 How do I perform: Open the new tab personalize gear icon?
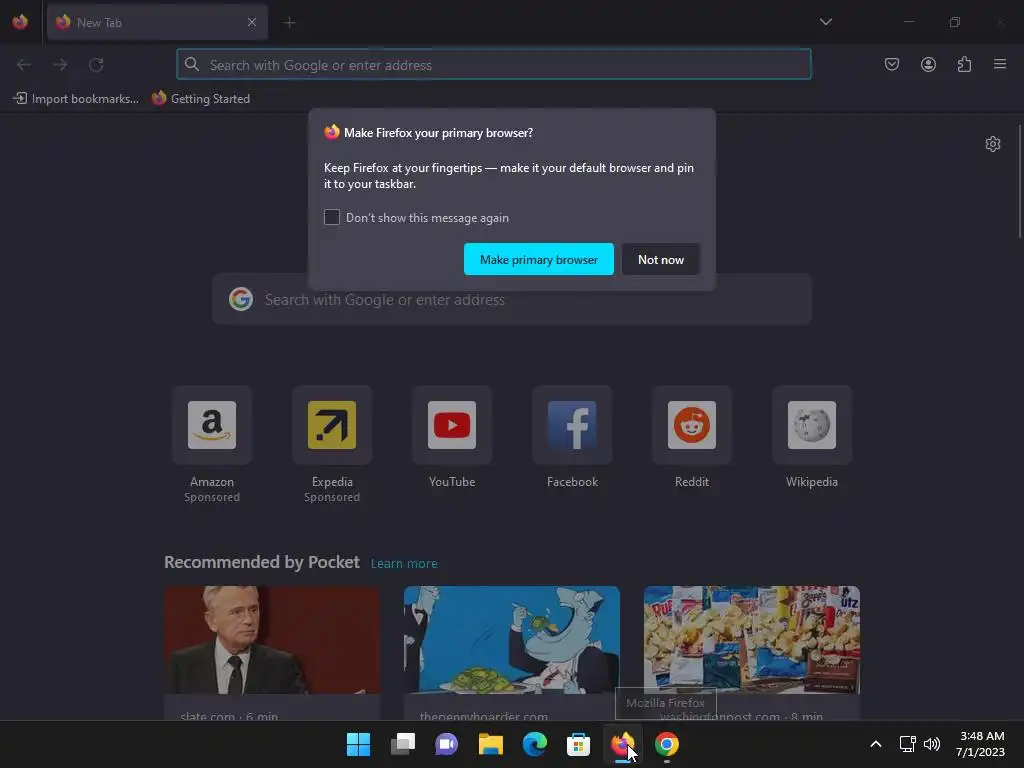[993, 144]
